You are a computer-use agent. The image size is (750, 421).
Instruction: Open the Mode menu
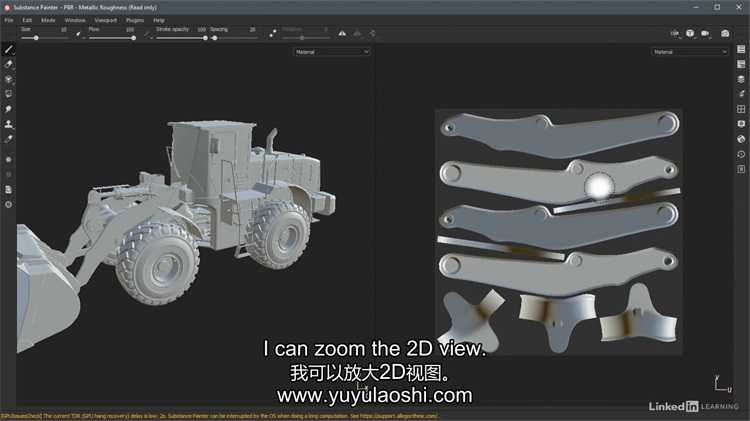point(48,21)
